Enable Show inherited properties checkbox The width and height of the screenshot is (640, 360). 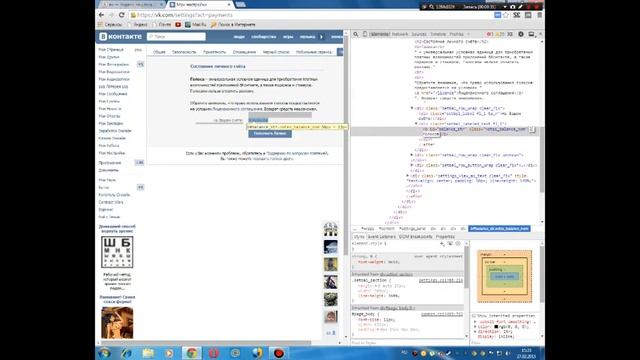point(473,316)
